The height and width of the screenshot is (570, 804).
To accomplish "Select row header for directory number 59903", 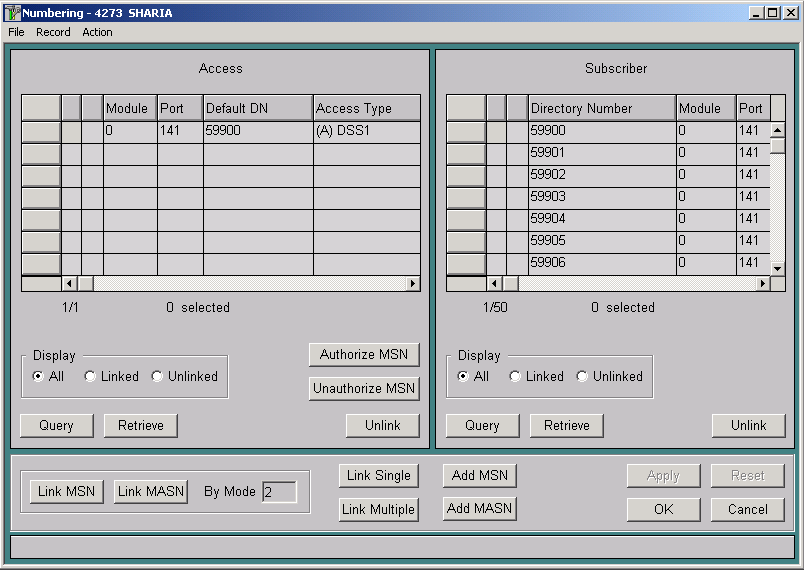I will point(465,197).
